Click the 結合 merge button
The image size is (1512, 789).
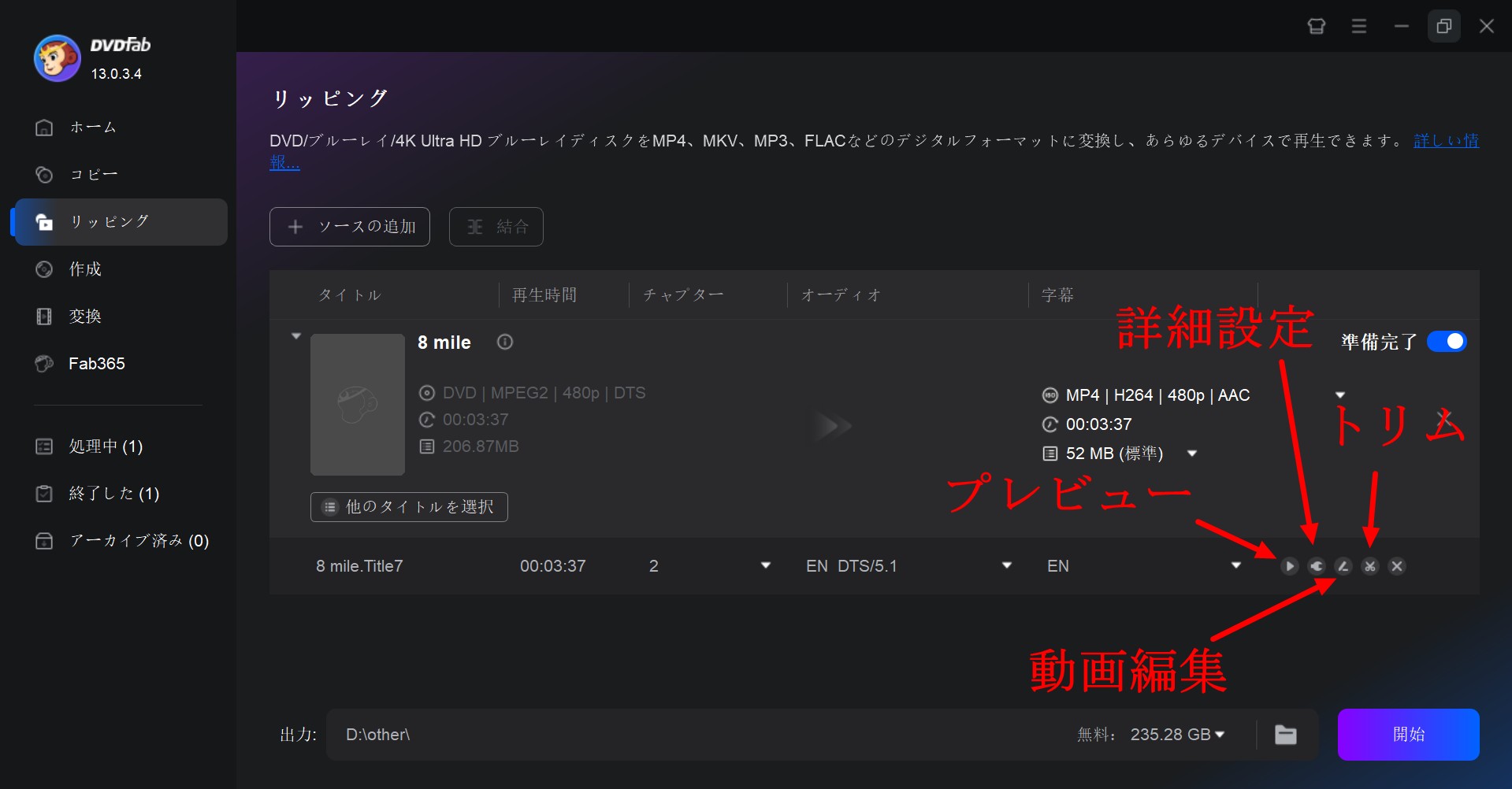pyautogui.click(x=496, y=227)
